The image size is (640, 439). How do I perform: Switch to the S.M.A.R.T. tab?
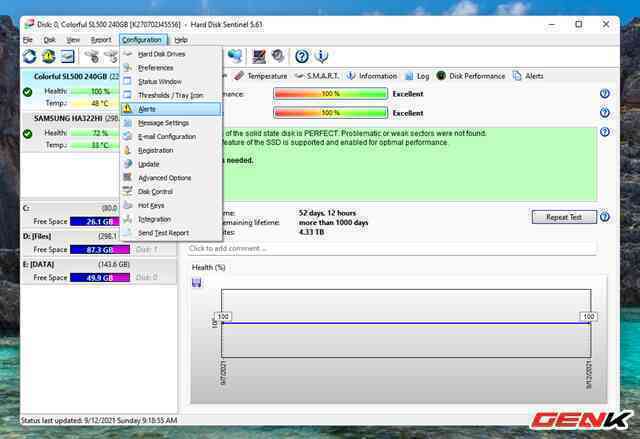click(x=317, y=76)
